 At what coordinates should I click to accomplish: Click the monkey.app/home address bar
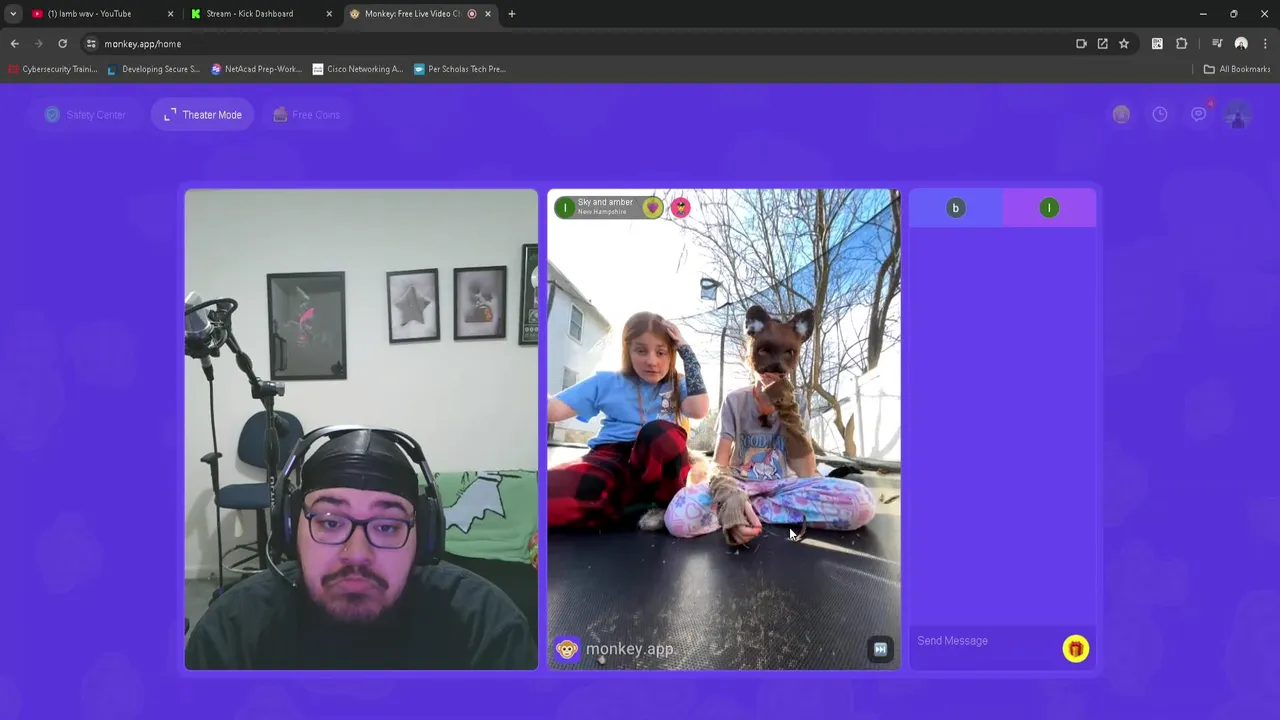(x=580, y=44)
